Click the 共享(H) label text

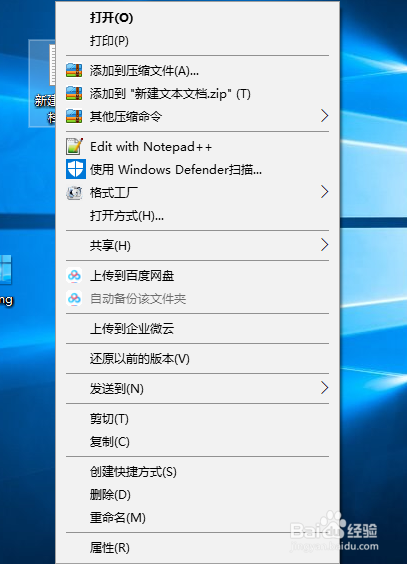(x=110, y=245)
